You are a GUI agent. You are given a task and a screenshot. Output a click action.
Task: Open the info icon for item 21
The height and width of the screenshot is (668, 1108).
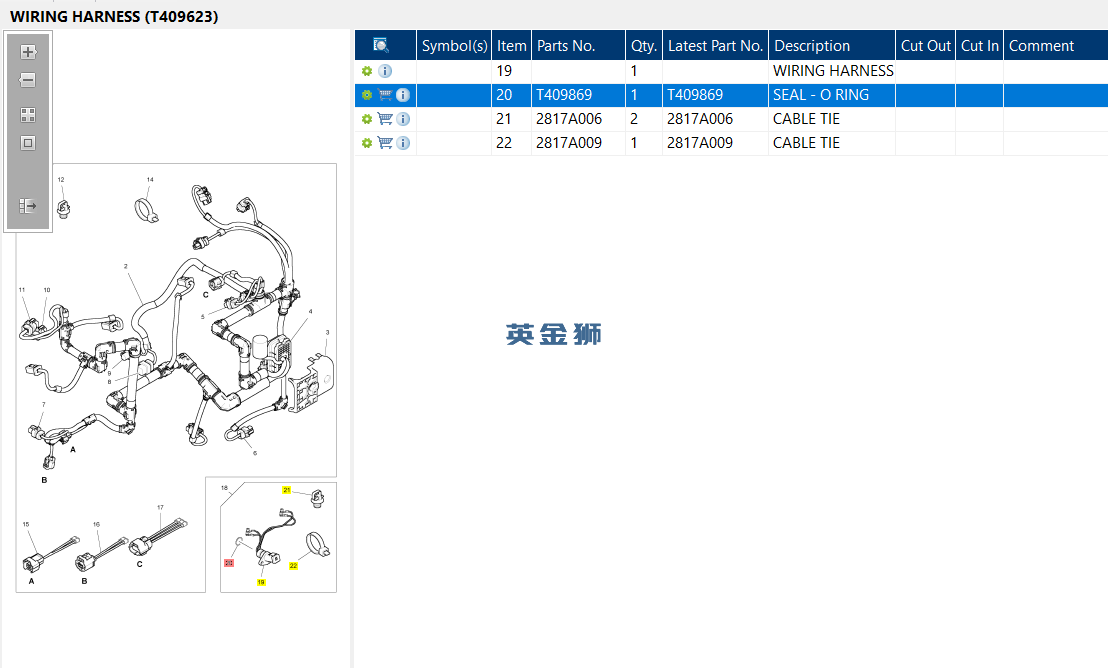[x=403, y=119]
